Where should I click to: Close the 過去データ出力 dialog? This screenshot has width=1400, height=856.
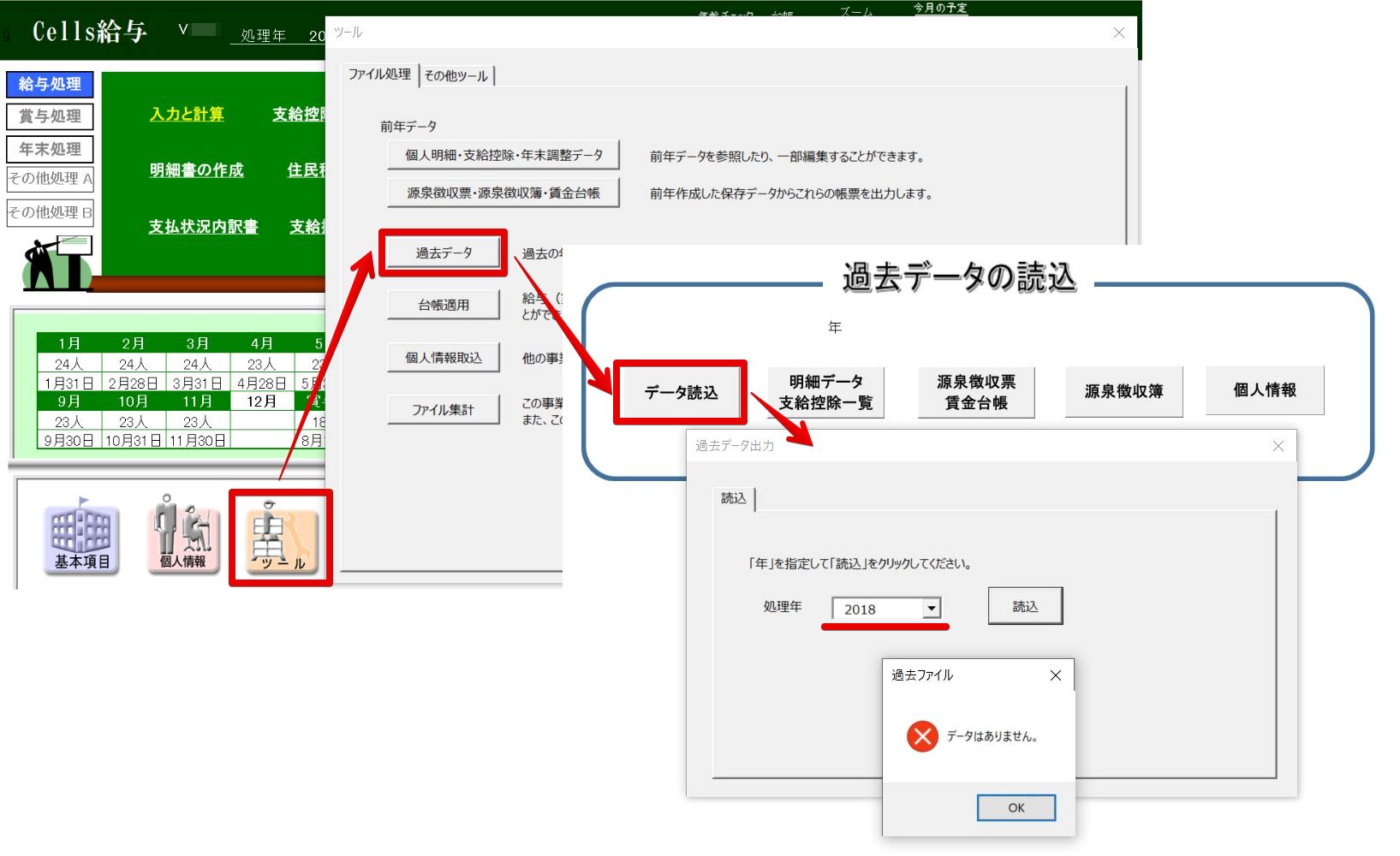pyautogui.click(x=1278, y=446)
